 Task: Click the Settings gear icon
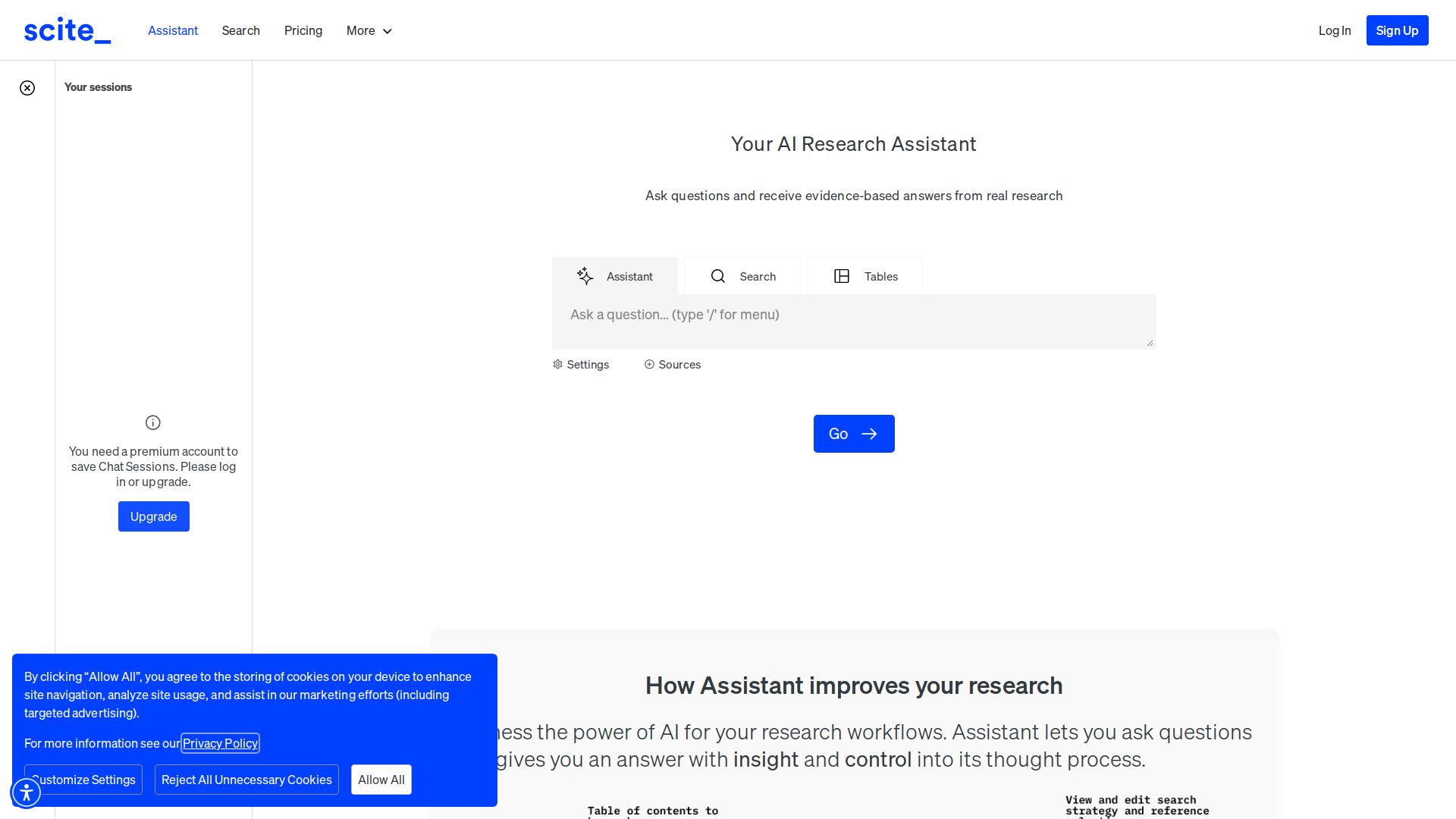click(558, 365)
